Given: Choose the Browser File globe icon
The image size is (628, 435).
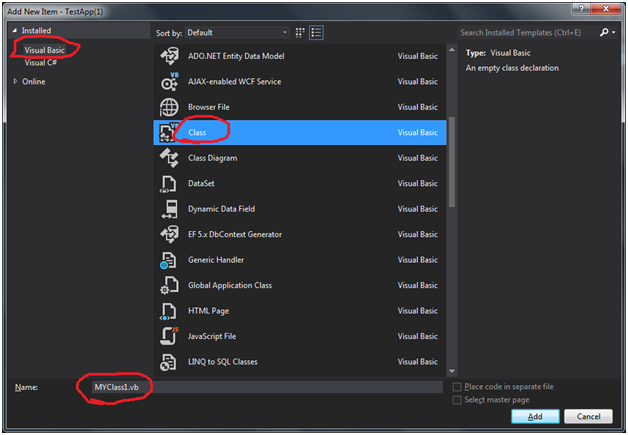Looking at the screenshot, I should point(169,107).
